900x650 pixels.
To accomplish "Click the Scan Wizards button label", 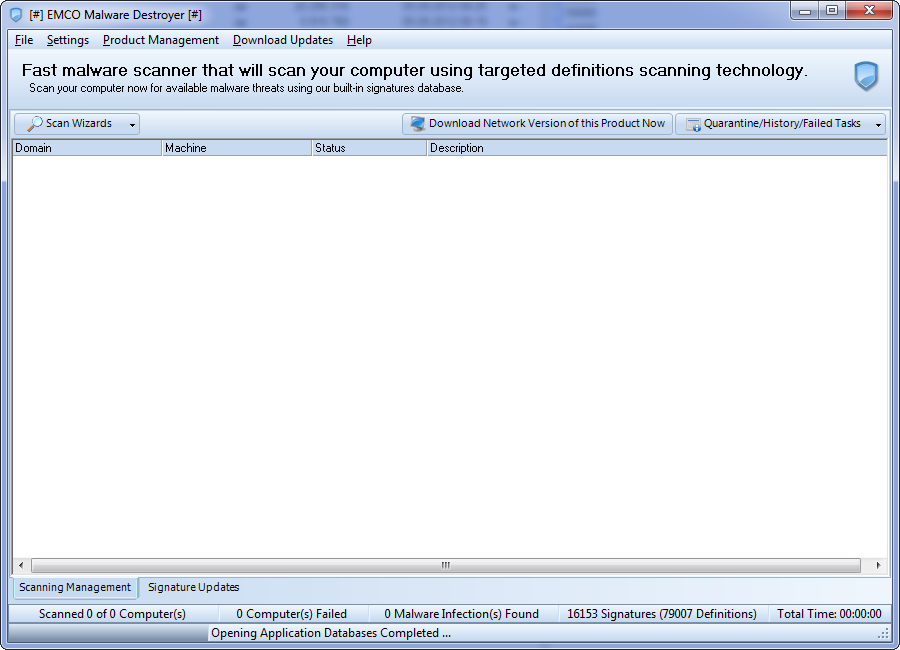I will click(79, 123).
